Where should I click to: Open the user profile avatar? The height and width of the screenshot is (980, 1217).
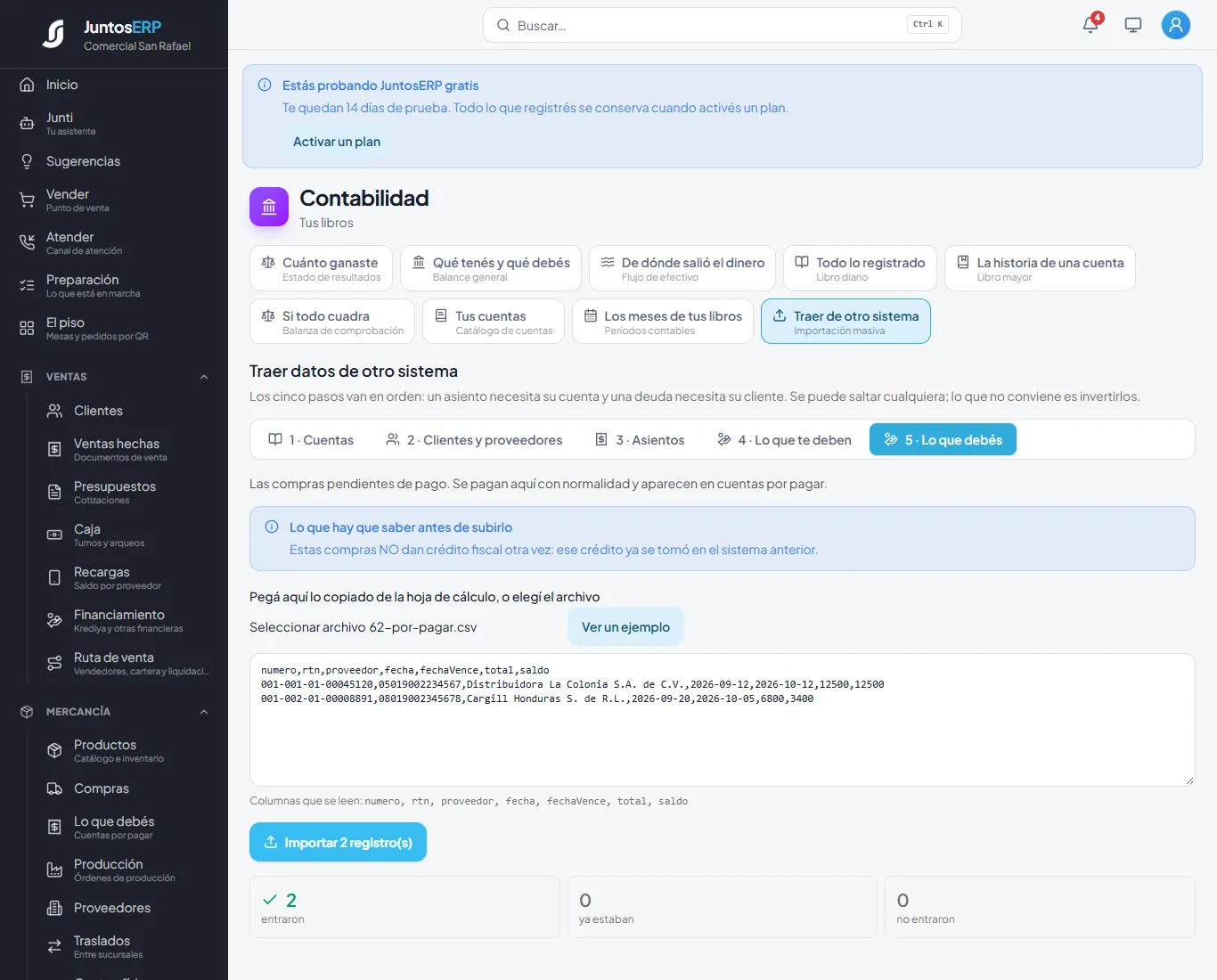(x=1176, y=25)
